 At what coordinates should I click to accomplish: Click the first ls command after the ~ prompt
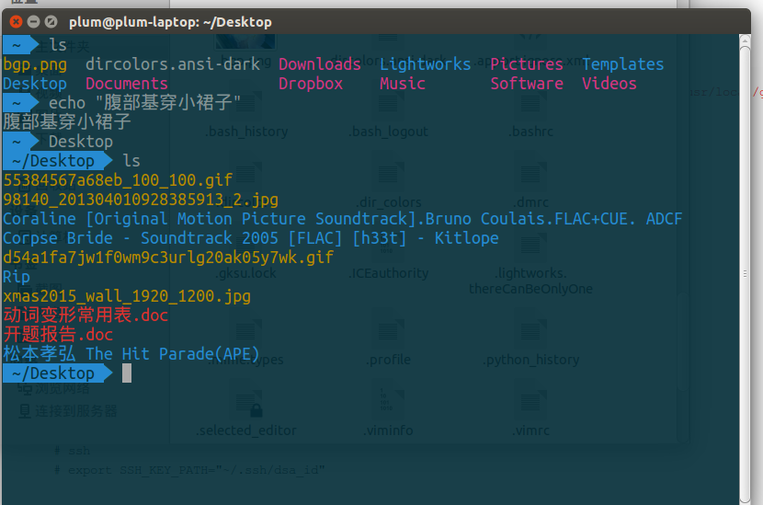(58, 45)
